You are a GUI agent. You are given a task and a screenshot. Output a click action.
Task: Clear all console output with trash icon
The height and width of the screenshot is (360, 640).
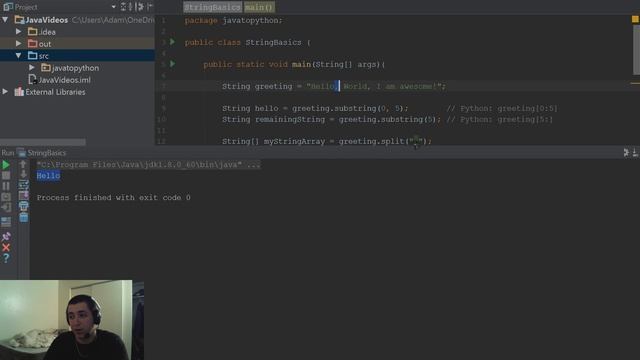23,217
